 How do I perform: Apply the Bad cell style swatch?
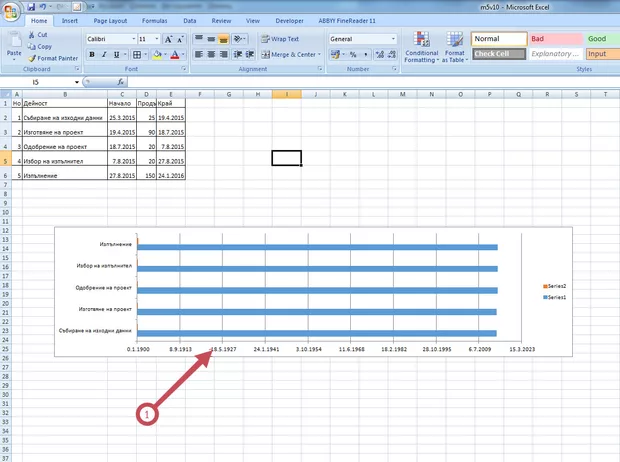553,39
